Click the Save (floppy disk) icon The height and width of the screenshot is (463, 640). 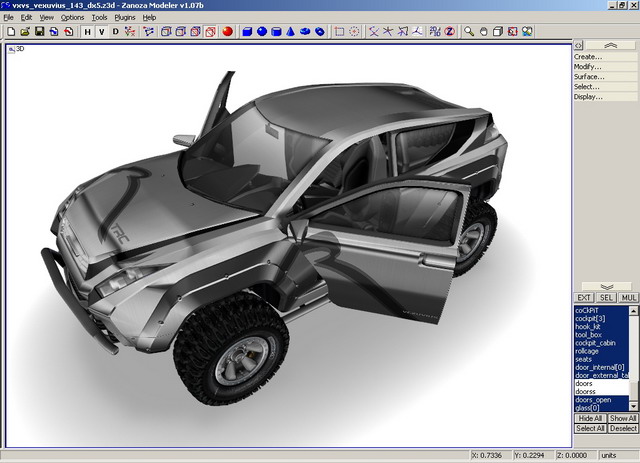click(39, 32)
